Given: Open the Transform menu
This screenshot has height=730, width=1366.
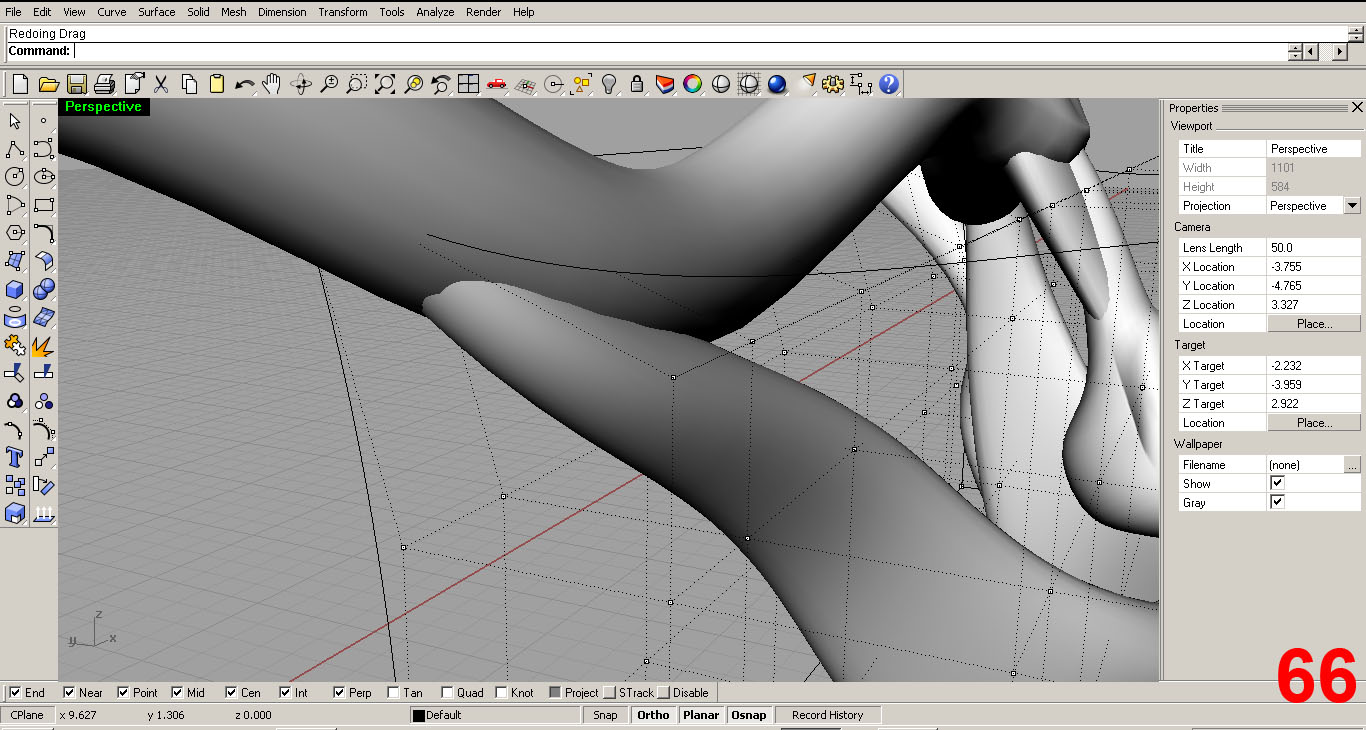Looking at the screenshot, I should click(343, 12).
